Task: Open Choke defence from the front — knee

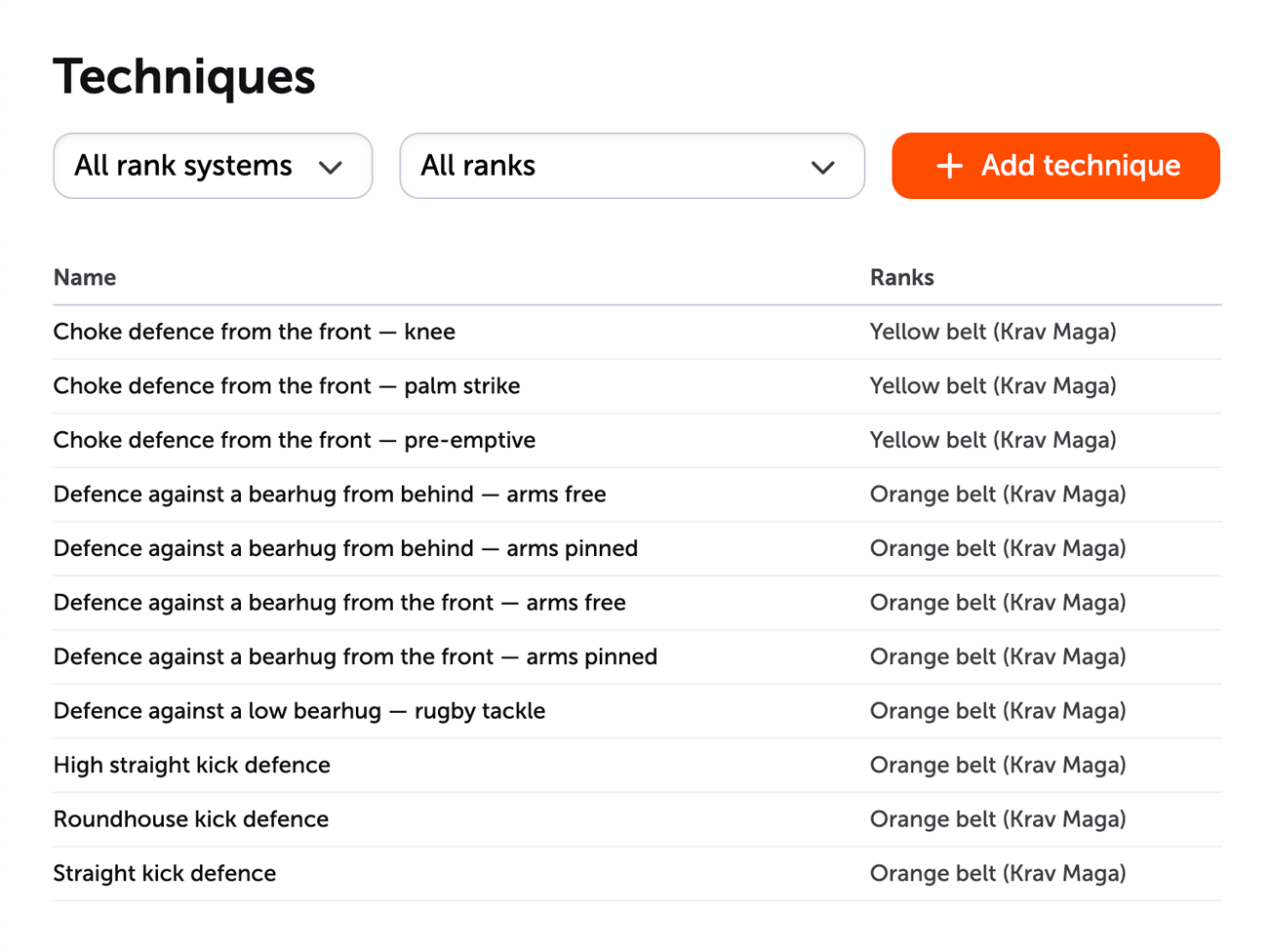Action: click(x=254, y=332)
